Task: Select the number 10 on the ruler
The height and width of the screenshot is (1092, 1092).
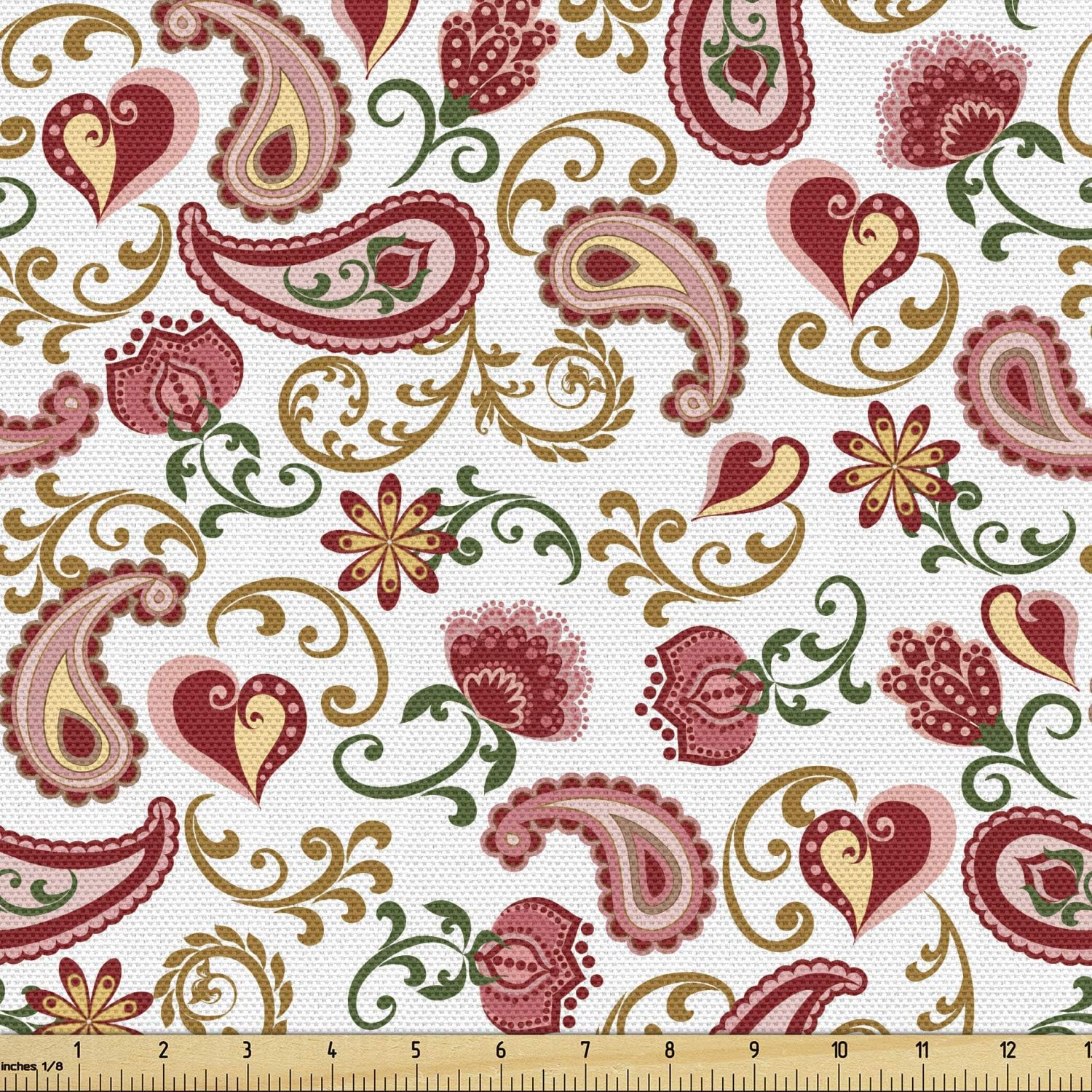Action: pyautogui.click(x=839, y=1050)
